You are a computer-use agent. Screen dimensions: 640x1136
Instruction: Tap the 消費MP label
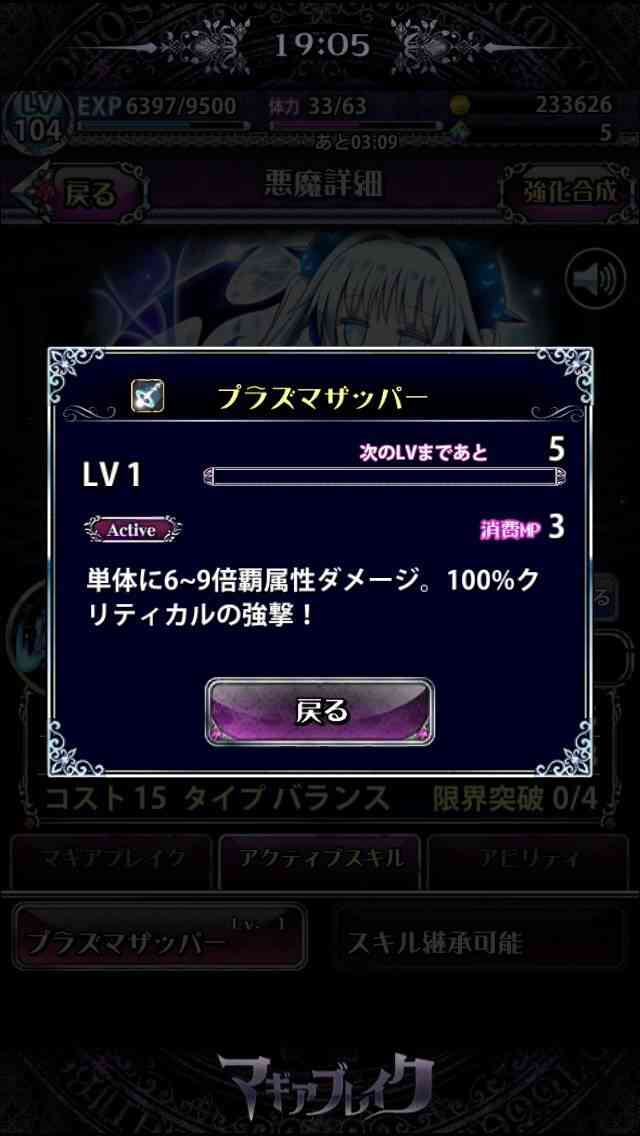pos(510,530)
